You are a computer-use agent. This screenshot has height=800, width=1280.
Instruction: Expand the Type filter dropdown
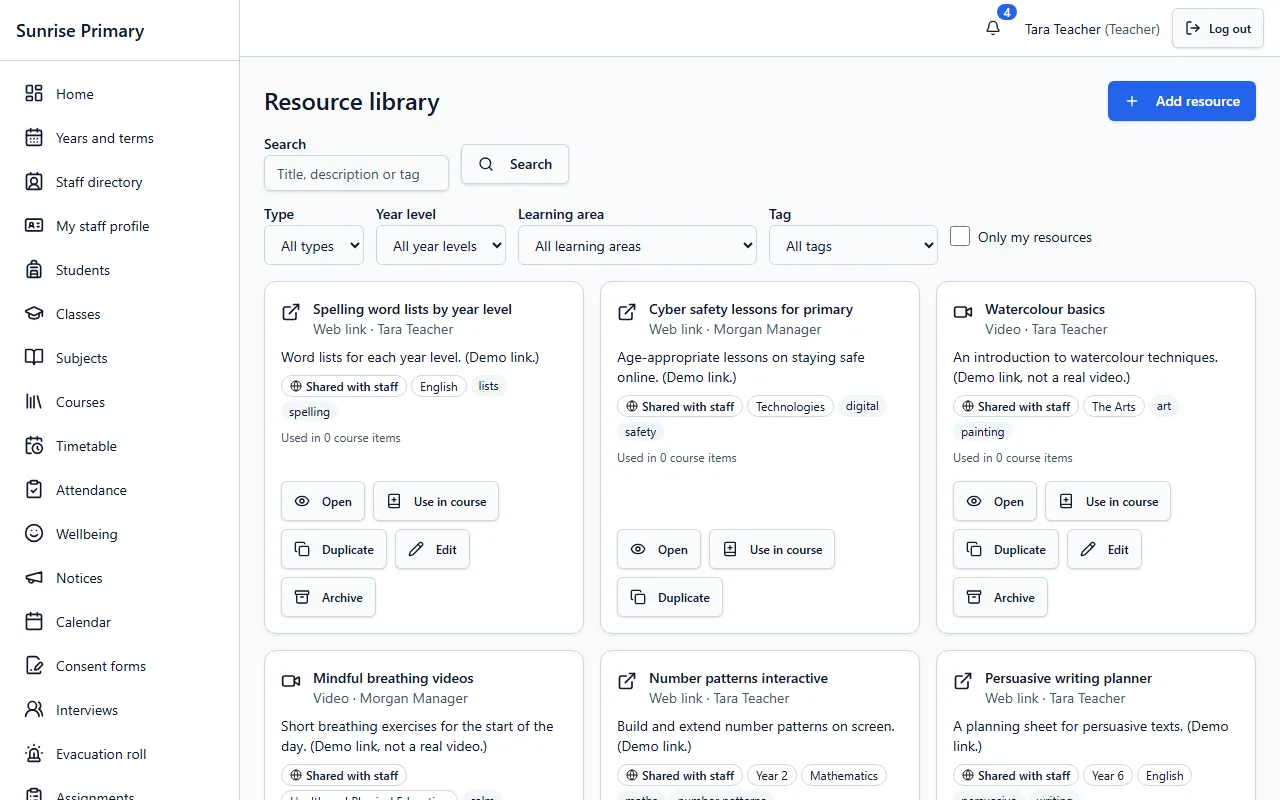tap(314, 245)
